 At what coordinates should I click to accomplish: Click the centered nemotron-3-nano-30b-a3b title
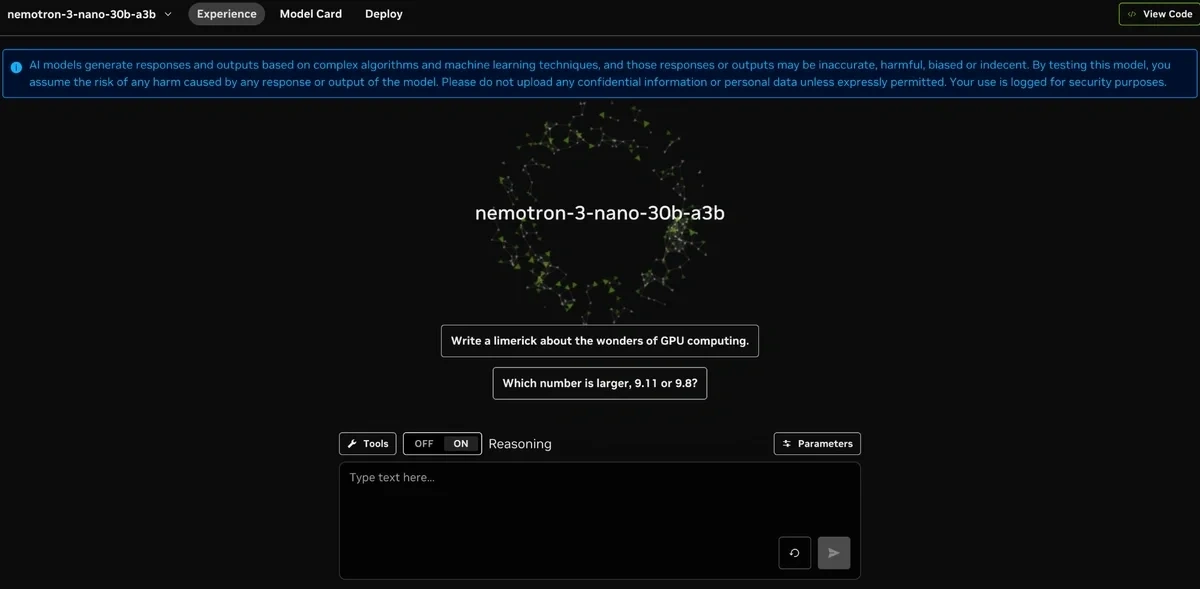pos(600,213)
